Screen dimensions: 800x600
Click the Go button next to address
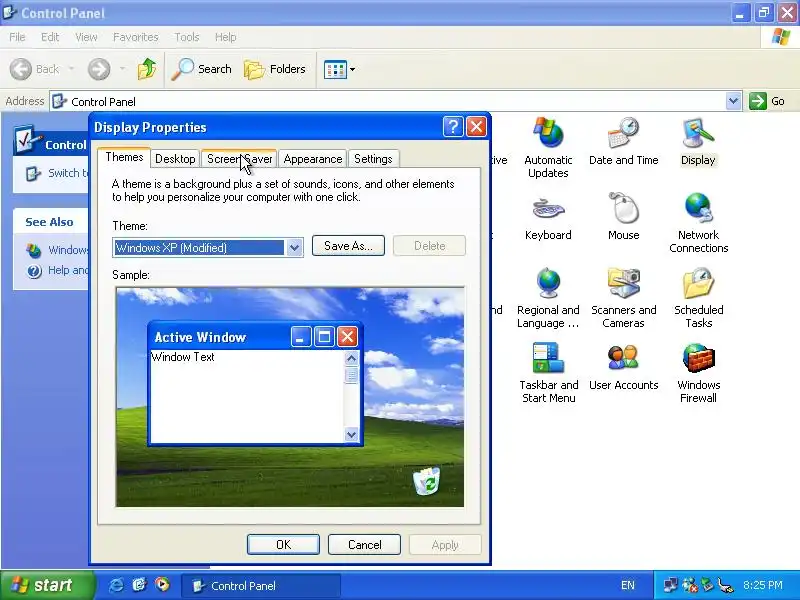click(767, 101)
